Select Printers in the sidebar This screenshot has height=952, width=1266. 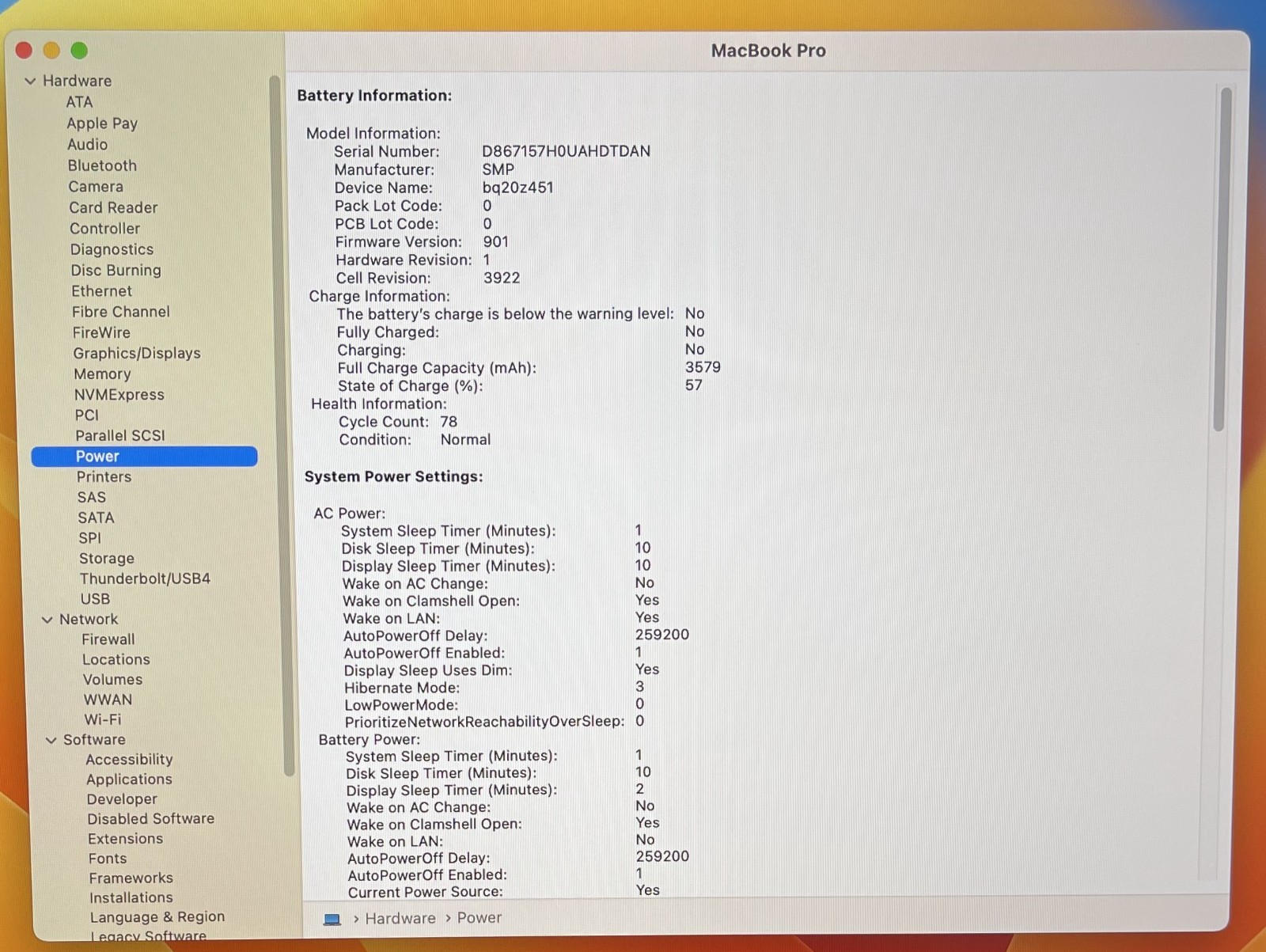pyautogui.click(x=104, y=477)
